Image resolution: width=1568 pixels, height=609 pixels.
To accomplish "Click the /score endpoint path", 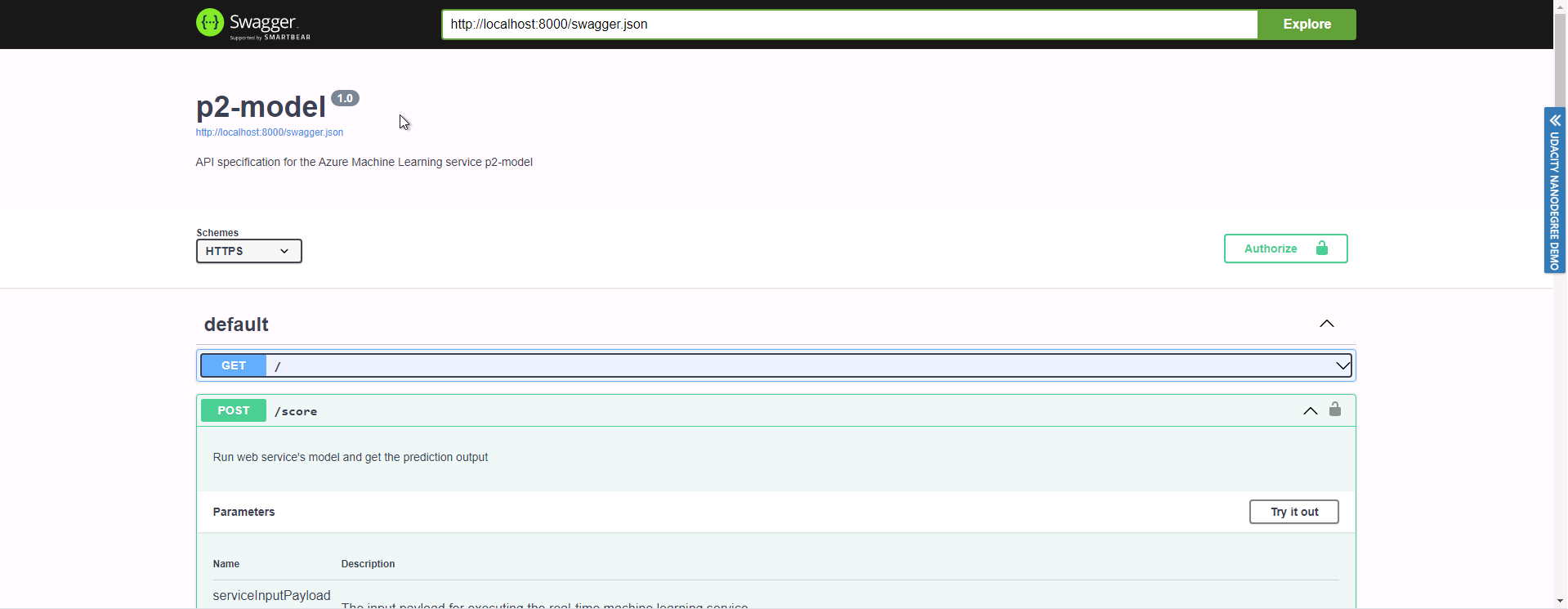I will point(296,411).
